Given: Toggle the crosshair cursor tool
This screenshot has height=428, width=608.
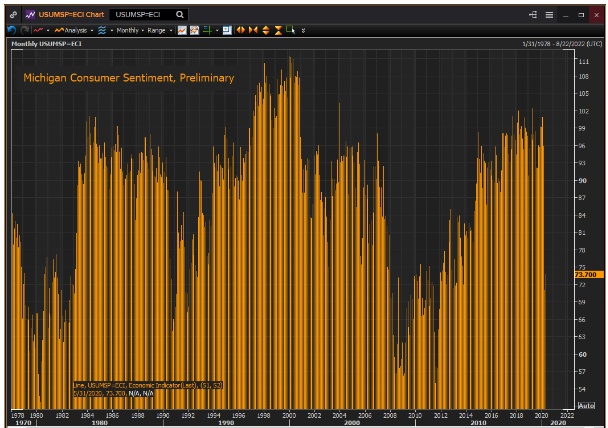Looking at the screenshot, I should (207, 31).
